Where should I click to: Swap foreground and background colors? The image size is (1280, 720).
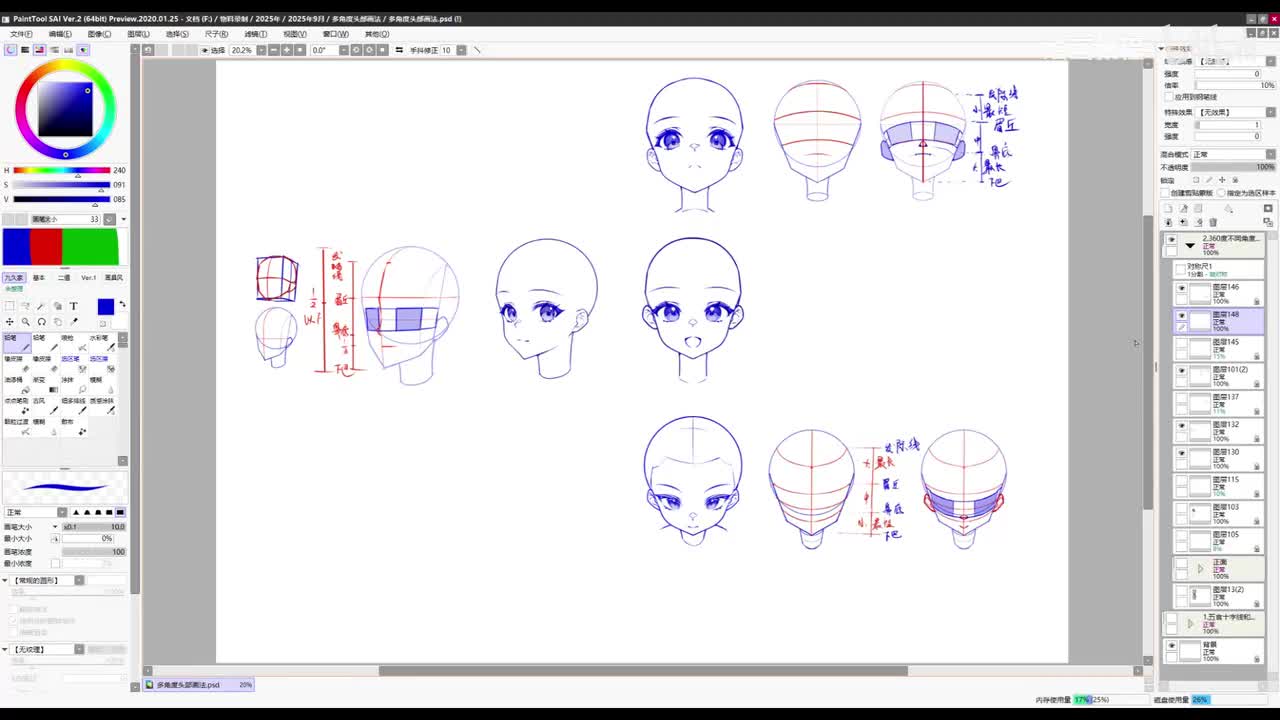point(123,304)
